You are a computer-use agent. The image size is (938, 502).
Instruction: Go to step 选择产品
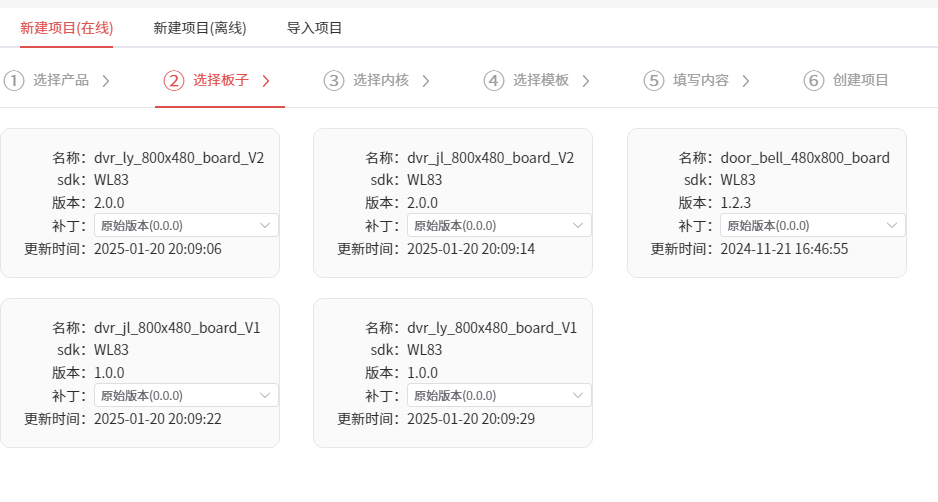(x=61, y=80)
